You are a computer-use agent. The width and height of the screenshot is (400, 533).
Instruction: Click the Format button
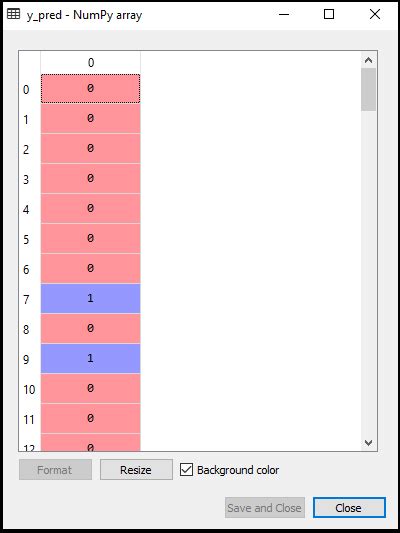55,470
